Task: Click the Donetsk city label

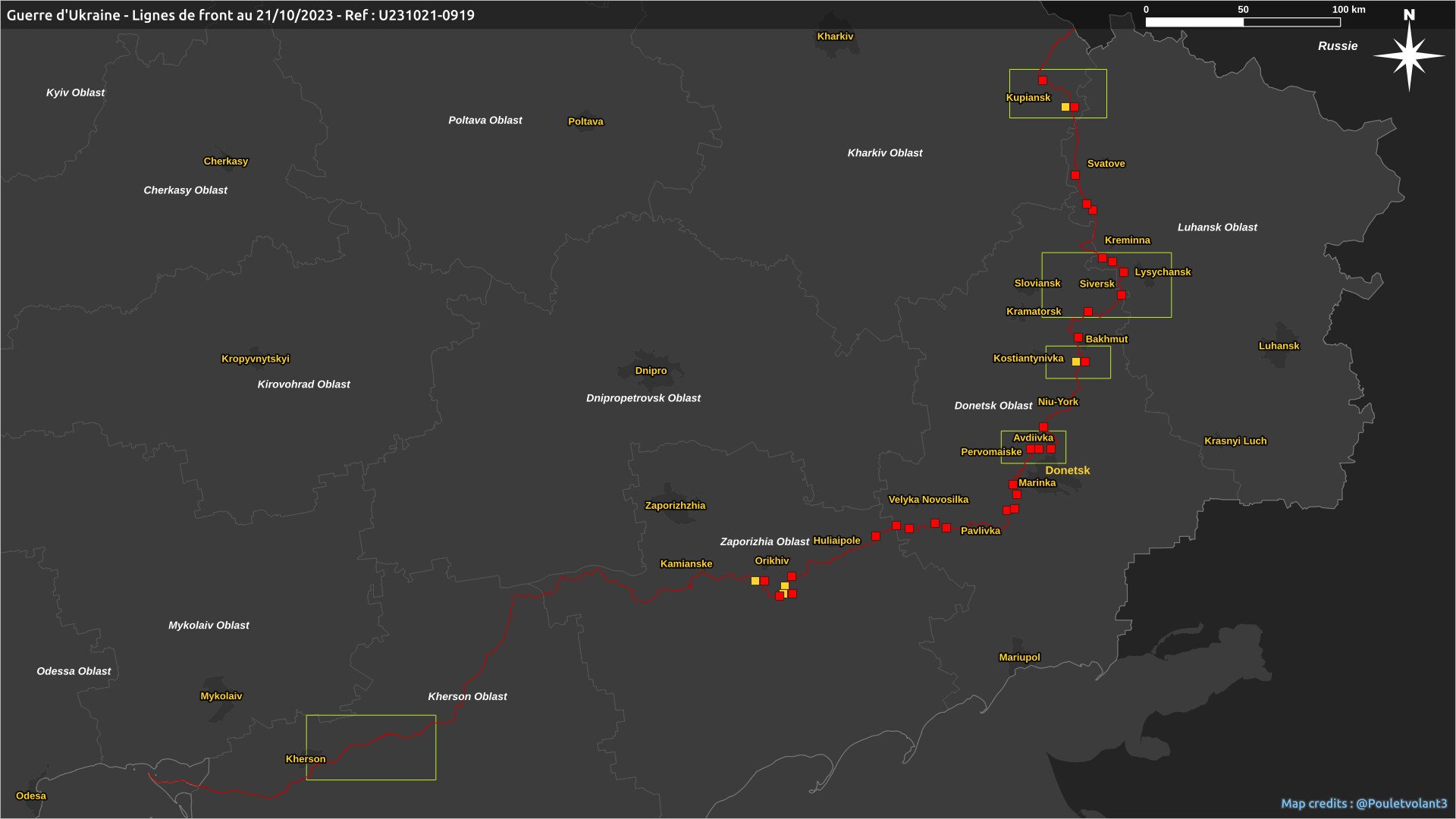Action: tap(1067, 470)
